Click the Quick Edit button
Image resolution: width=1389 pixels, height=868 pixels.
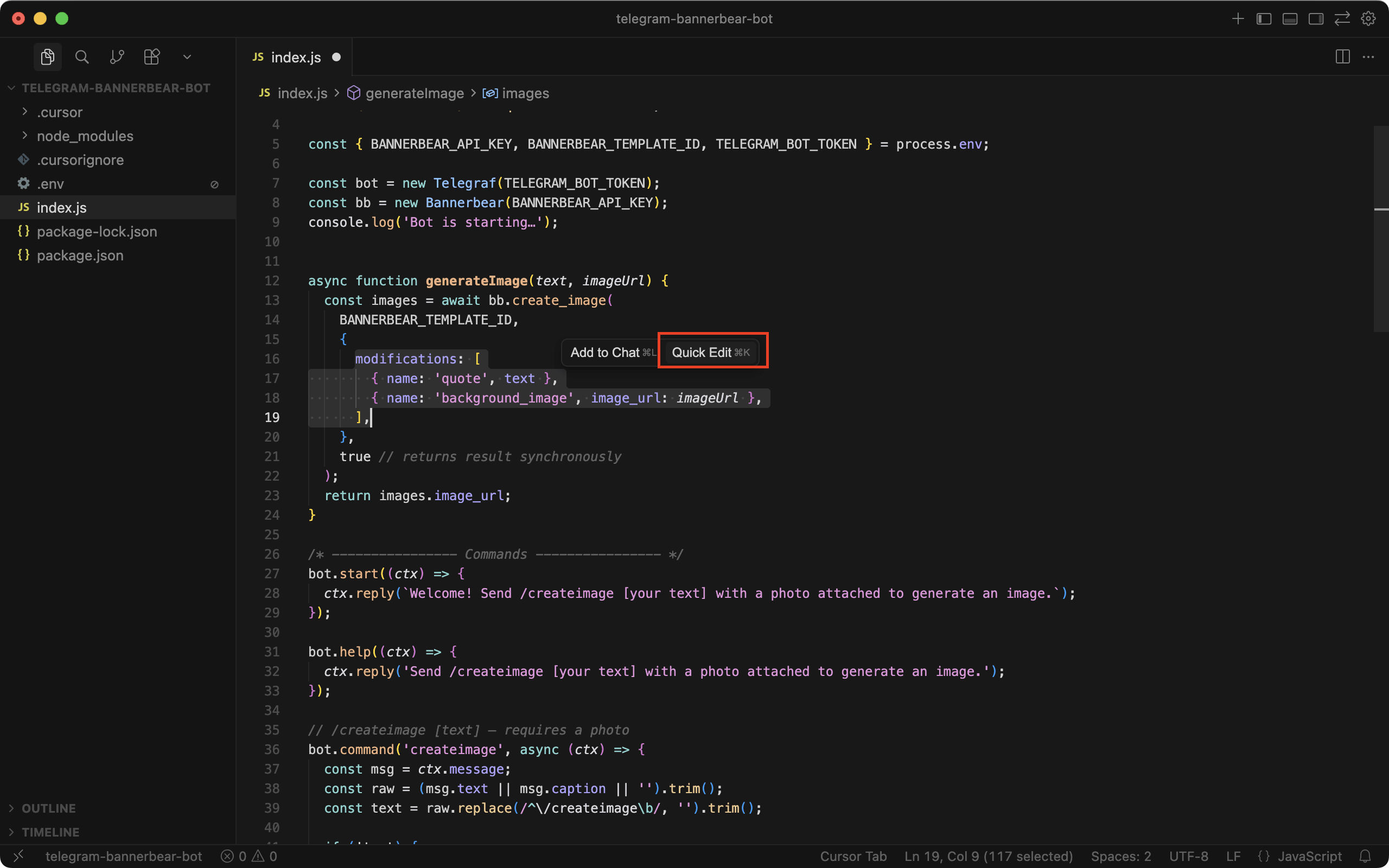click(x=712, y=352)
